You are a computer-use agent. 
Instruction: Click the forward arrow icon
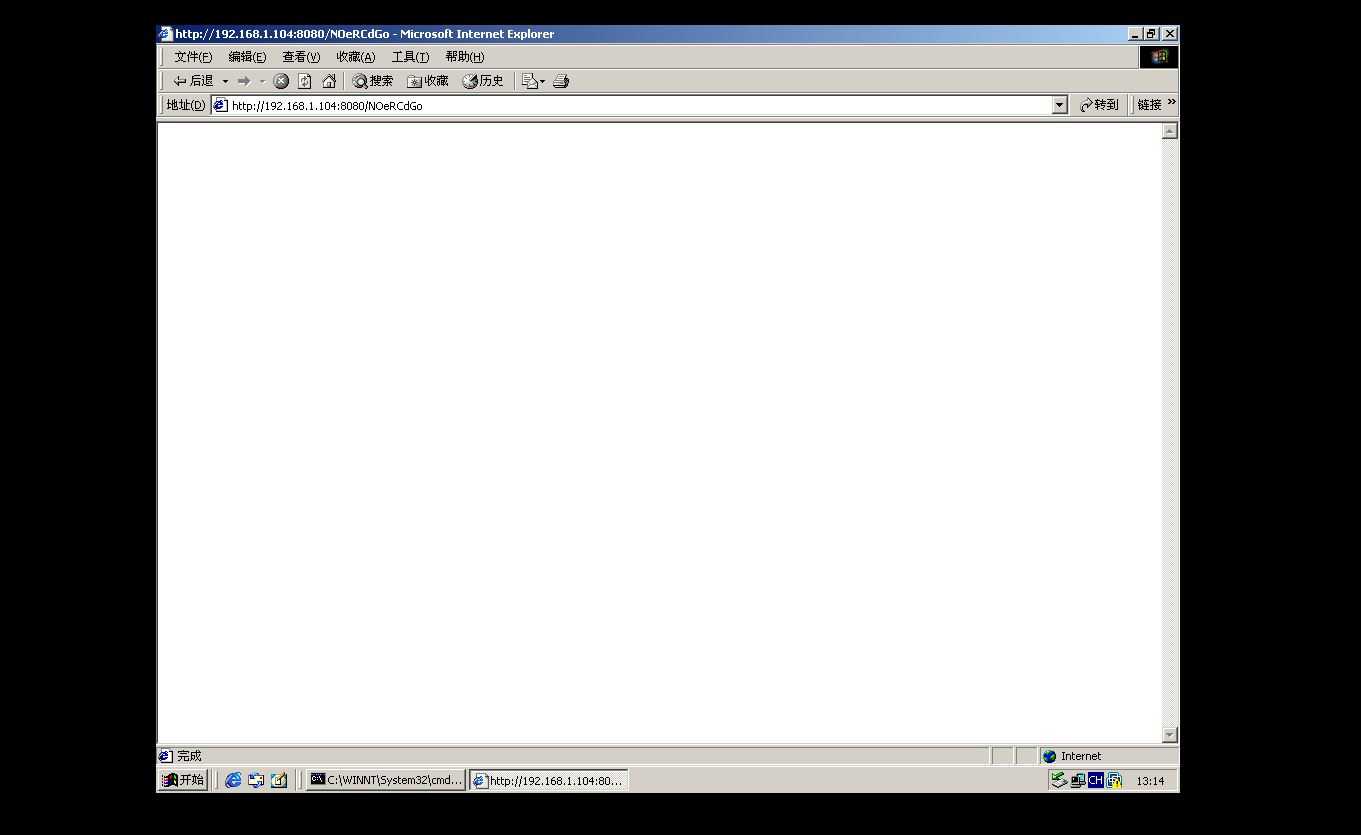coord(243,81)
